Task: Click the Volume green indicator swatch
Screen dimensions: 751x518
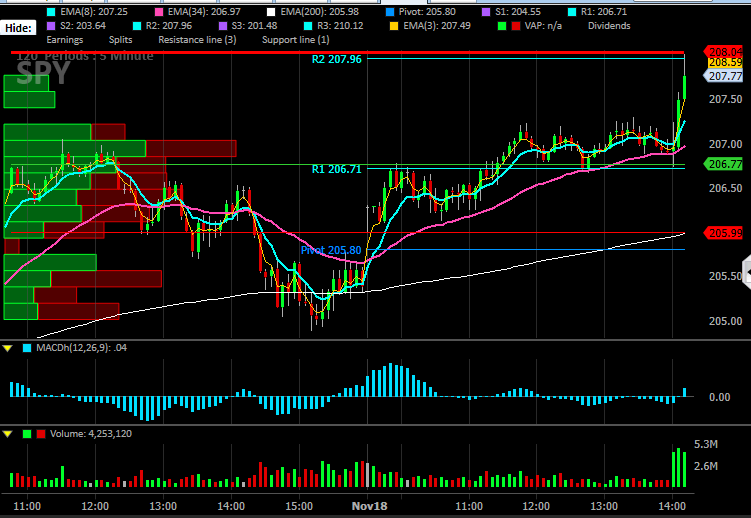Action: (27, 434)
